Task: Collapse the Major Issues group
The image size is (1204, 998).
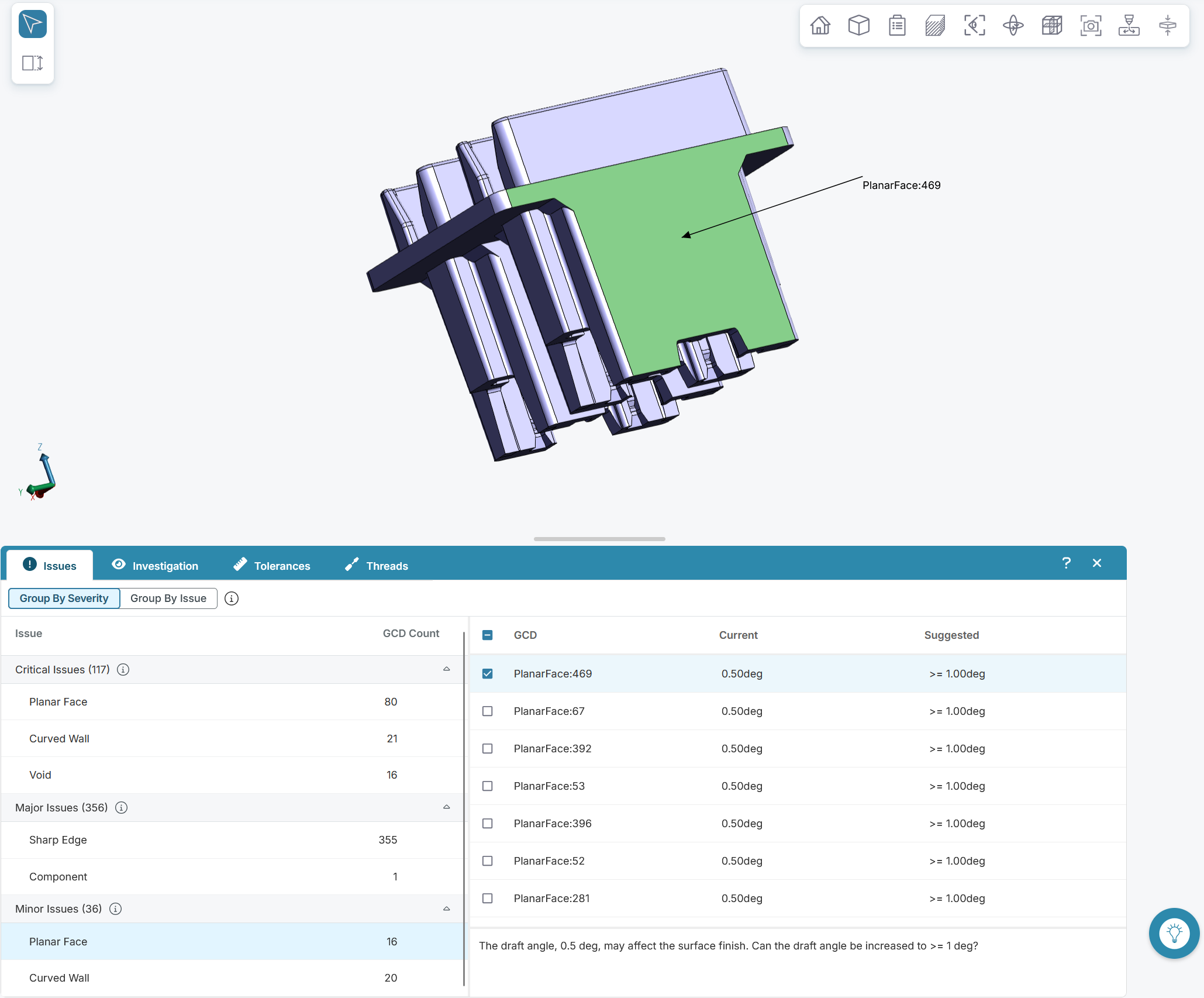Action: pyautogui.click(x=446, y=807)
